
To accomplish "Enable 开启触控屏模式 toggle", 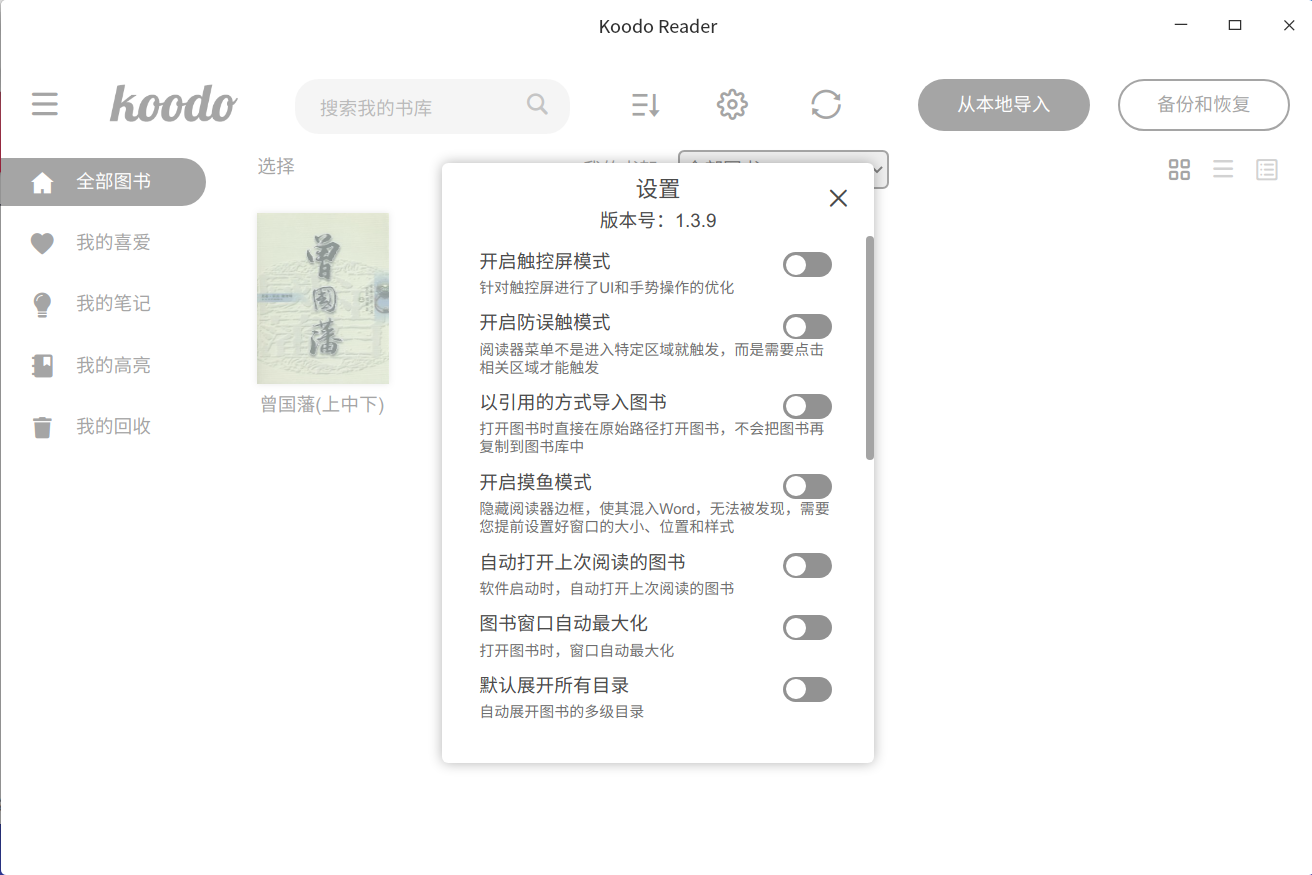I will click(807, 265).
